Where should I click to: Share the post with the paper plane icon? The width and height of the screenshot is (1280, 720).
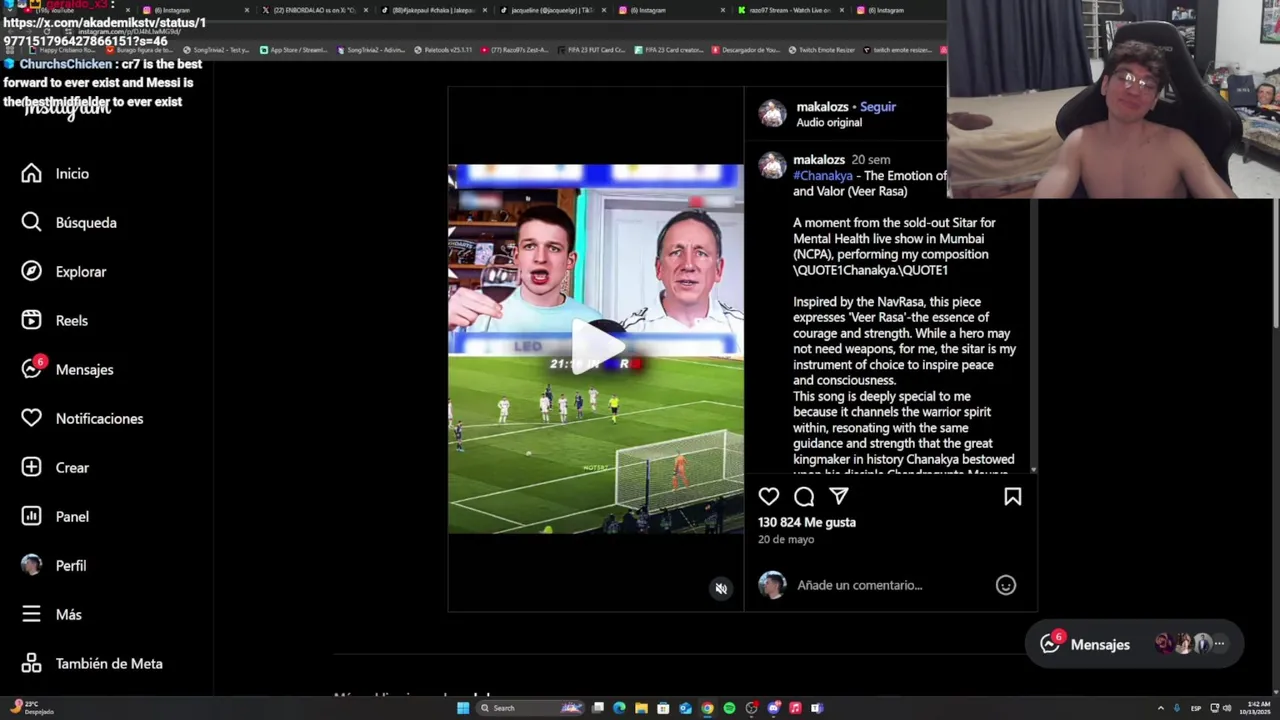coord(839,496)
